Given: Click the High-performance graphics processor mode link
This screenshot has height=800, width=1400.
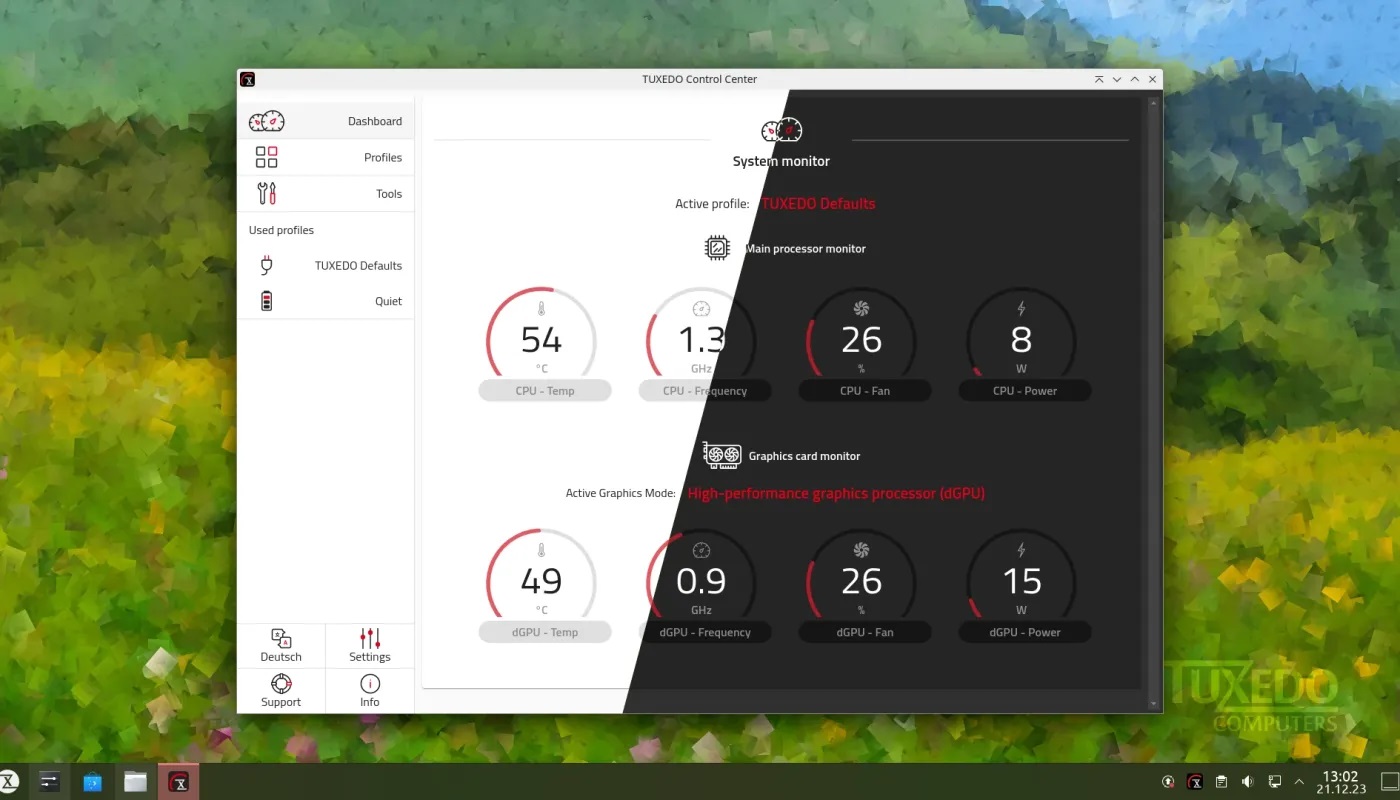Looking at the screenshot, I should [x=836, y=494].
